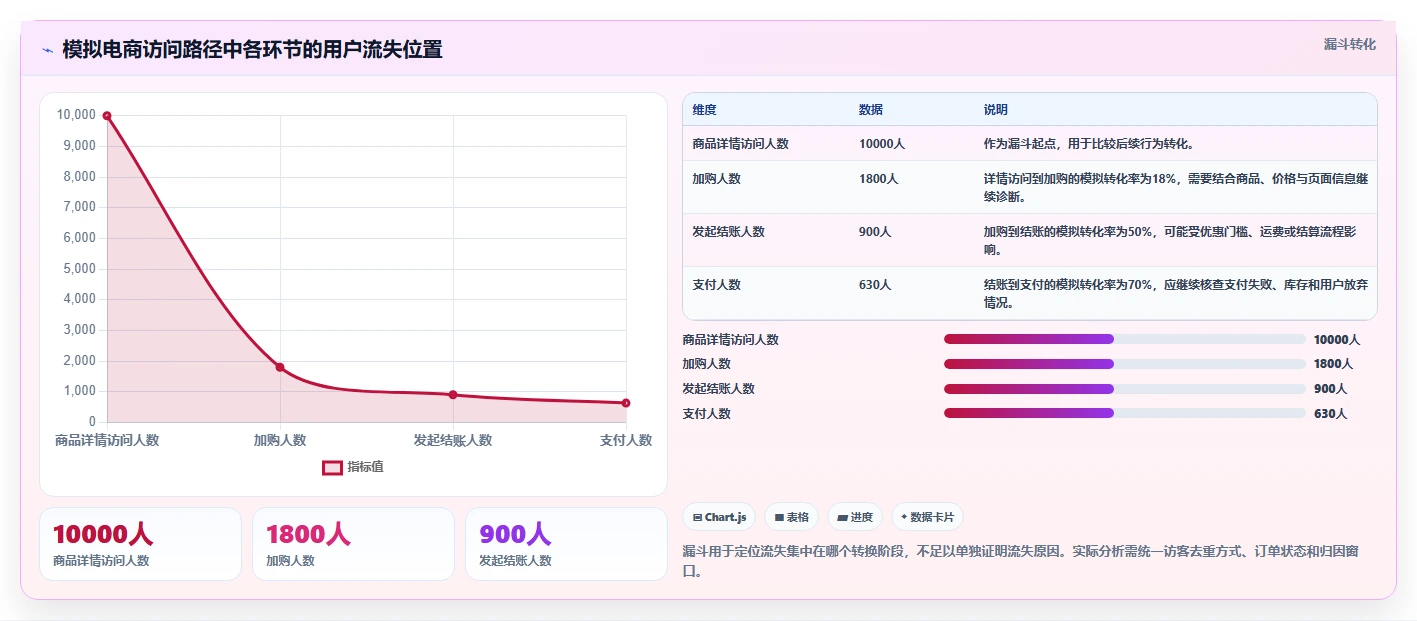Image resolution: width=1417 pixels, height=621 pixels.
Task: Click the 900人 data card
Action: pos(566,544)
